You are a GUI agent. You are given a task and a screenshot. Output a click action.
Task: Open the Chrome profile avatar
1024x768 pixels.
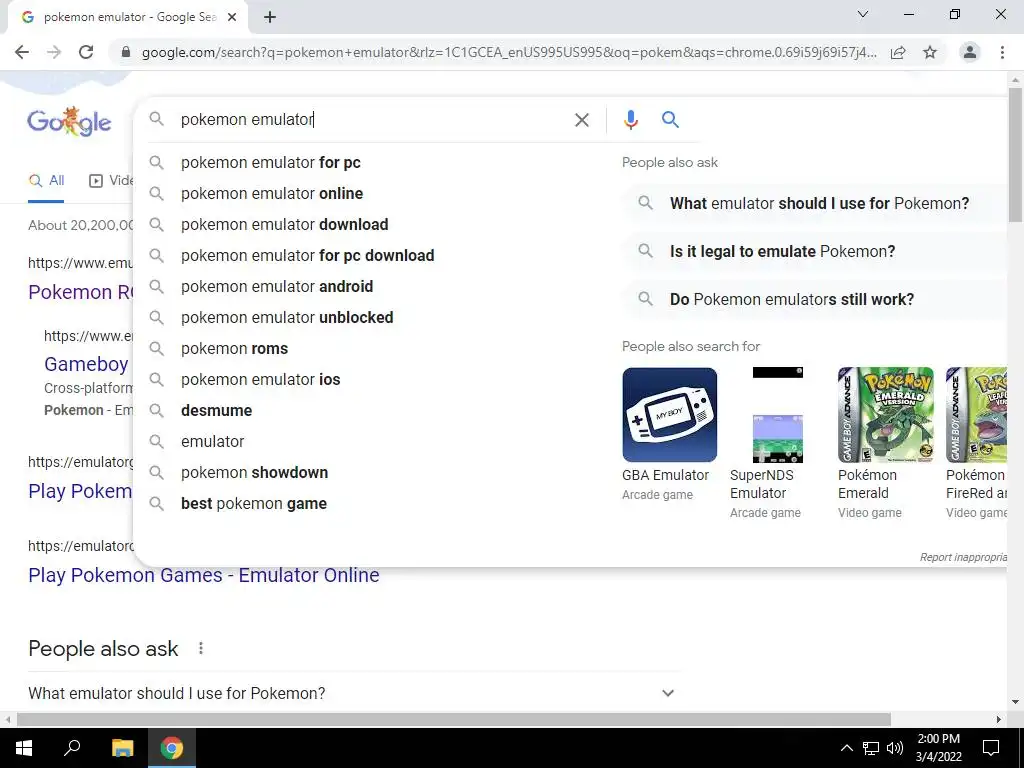(x=970, y=52)
